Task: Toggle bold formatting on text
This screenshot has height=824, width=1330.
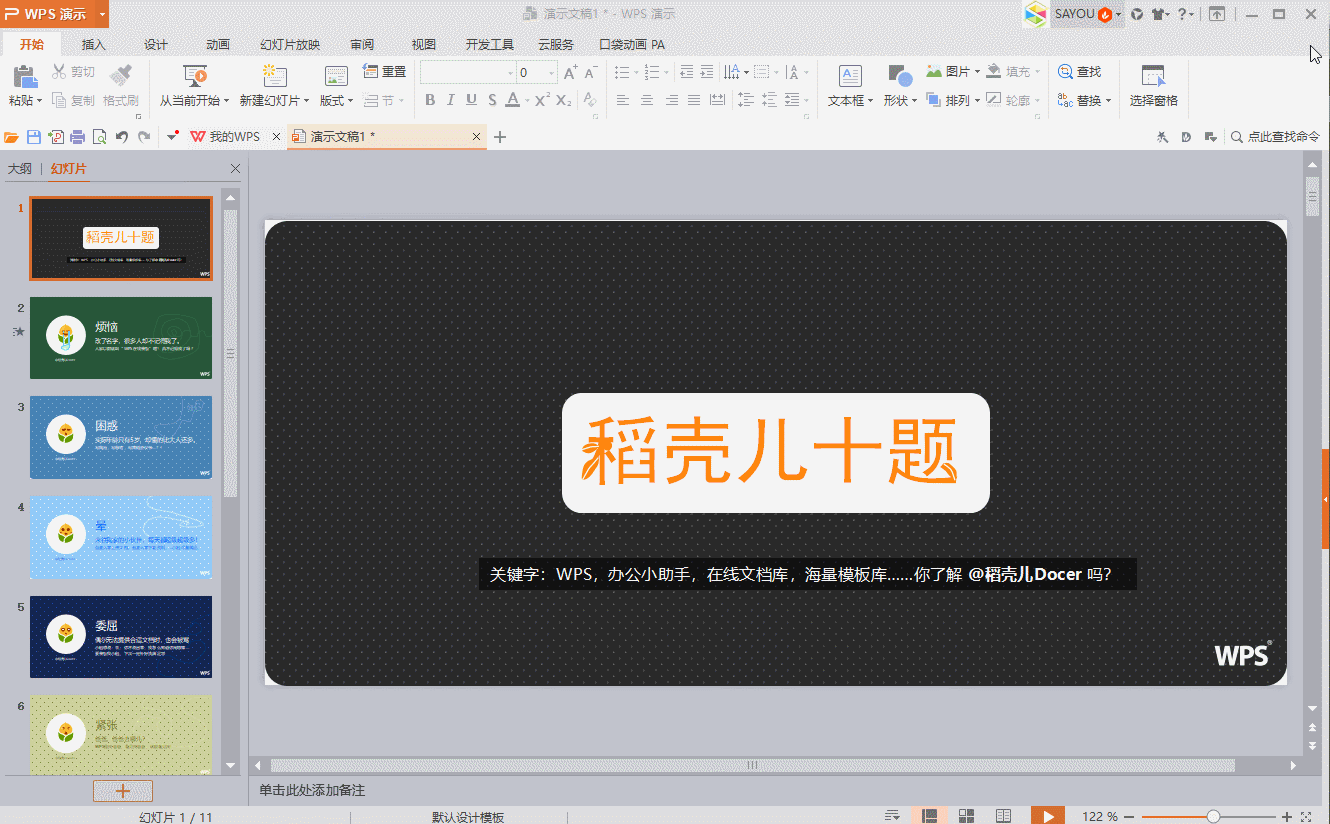Action: pos(430,100)
